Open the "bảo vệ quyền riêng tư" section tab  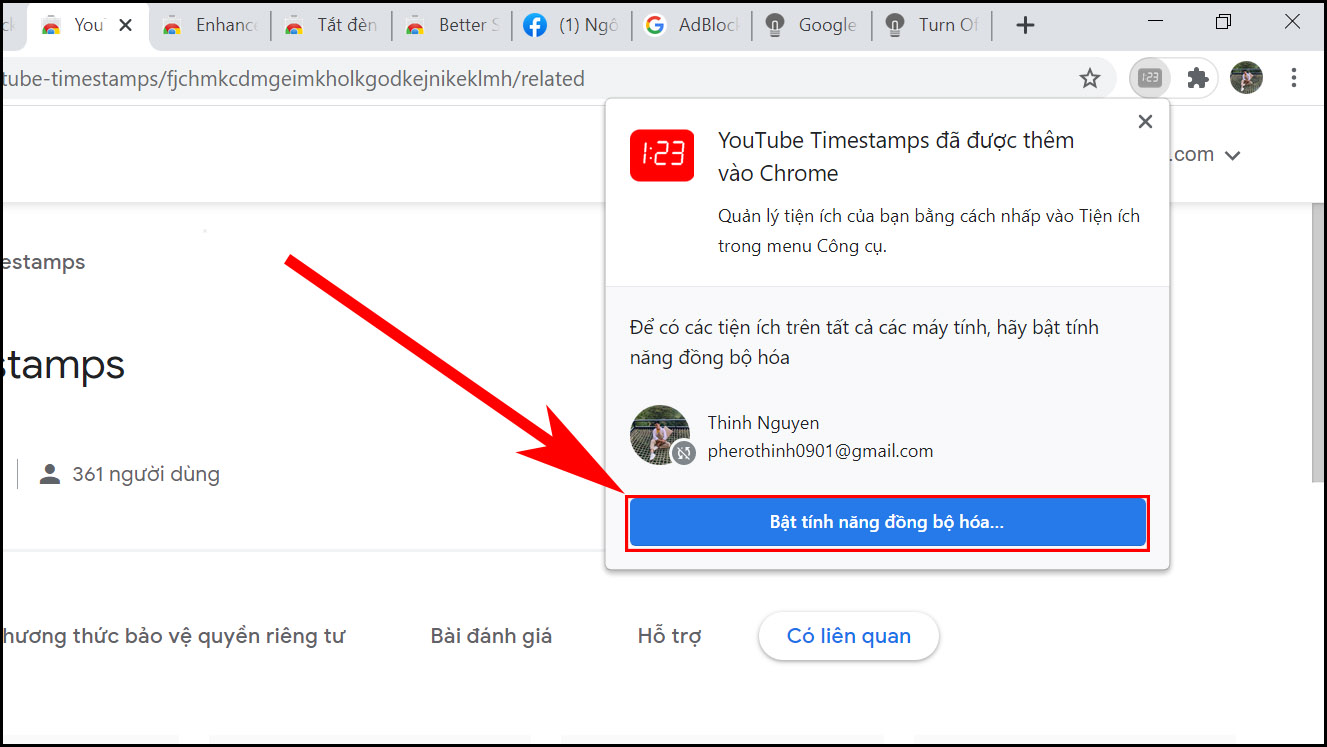point(172,636)
